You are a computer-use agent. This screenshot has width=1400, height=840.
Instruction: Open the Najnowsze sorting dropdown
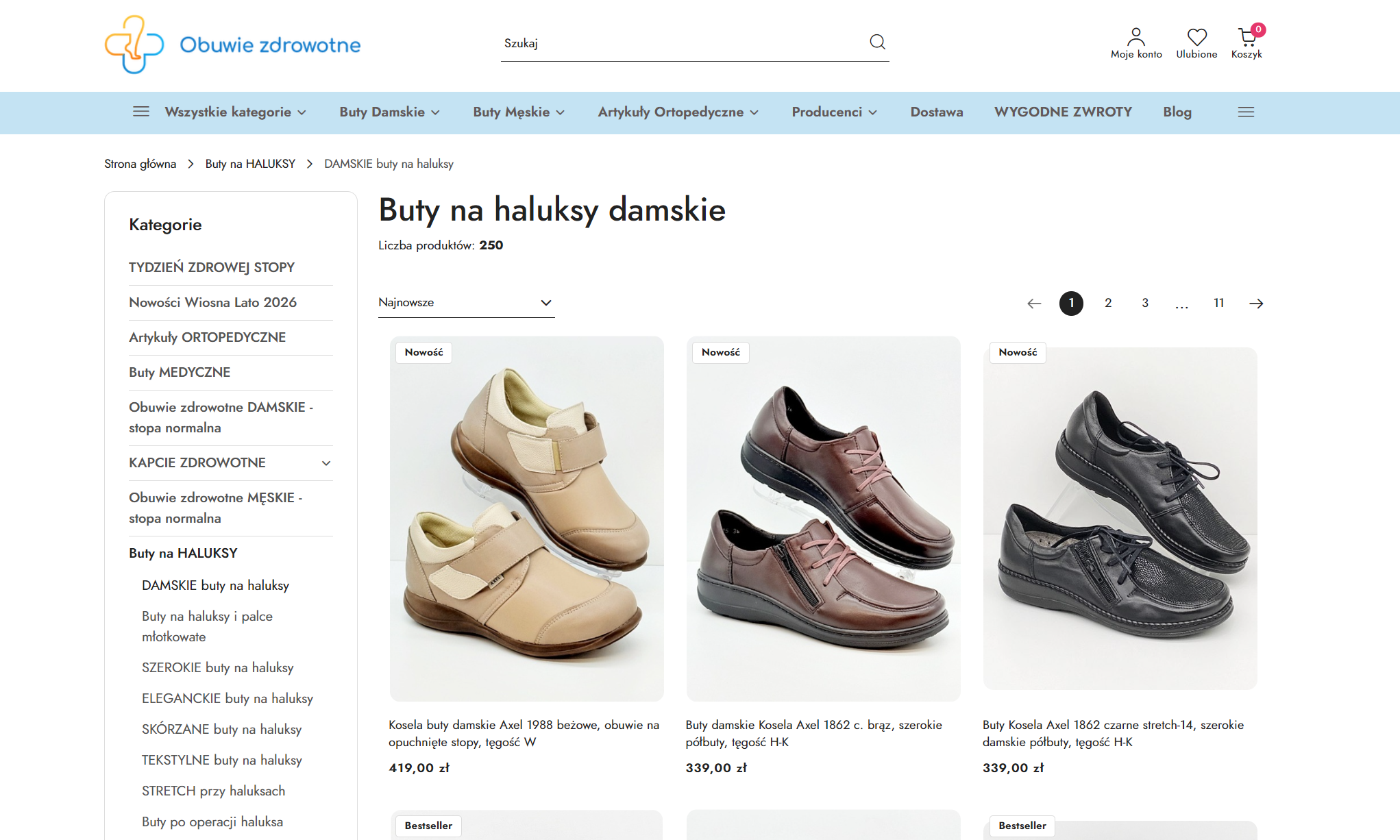pyautogui.click(x=466, y=302)
